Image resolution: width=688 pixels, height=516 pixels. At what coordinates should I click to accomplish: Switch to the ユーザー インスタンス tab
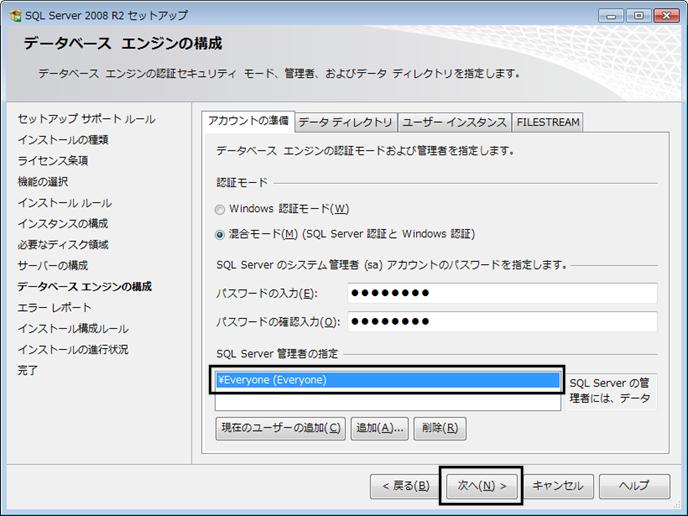click(455, 122)
